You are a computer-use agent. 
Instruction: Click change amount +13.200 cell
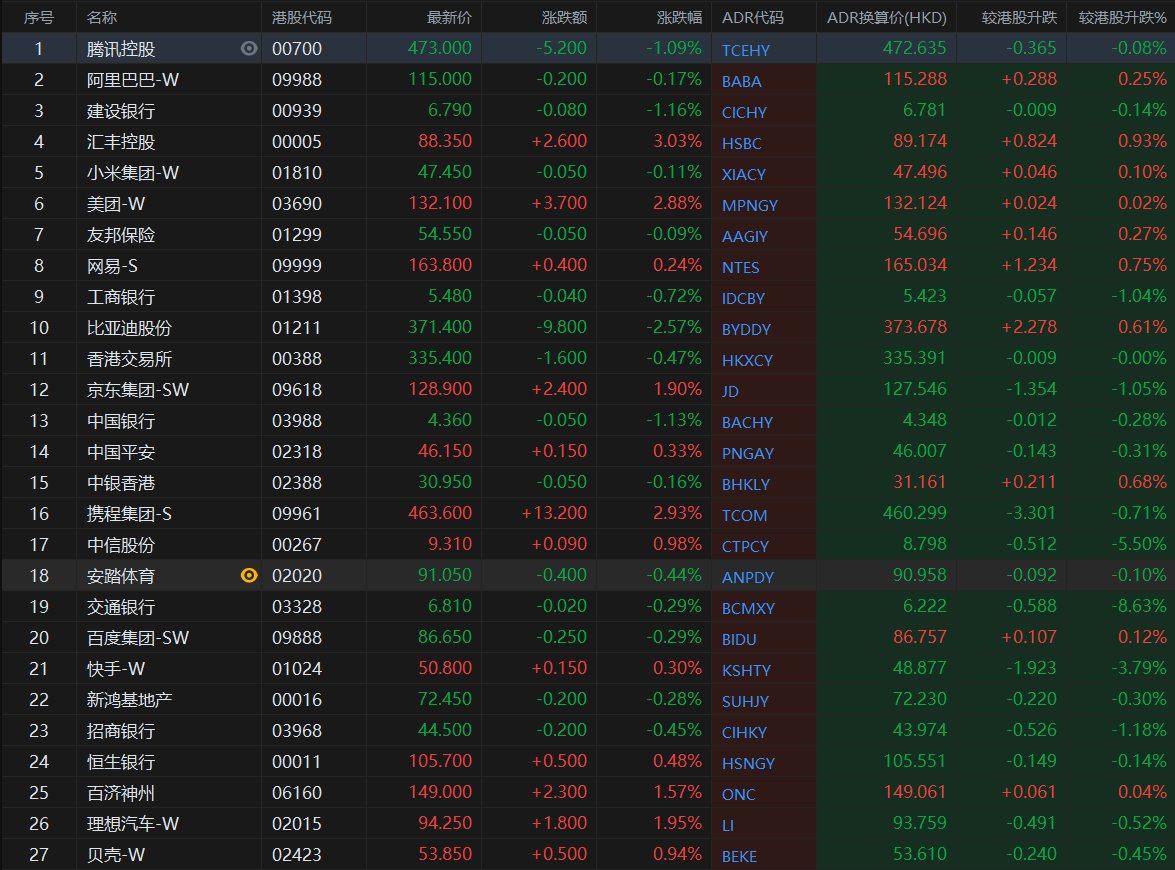coord(555,513)
